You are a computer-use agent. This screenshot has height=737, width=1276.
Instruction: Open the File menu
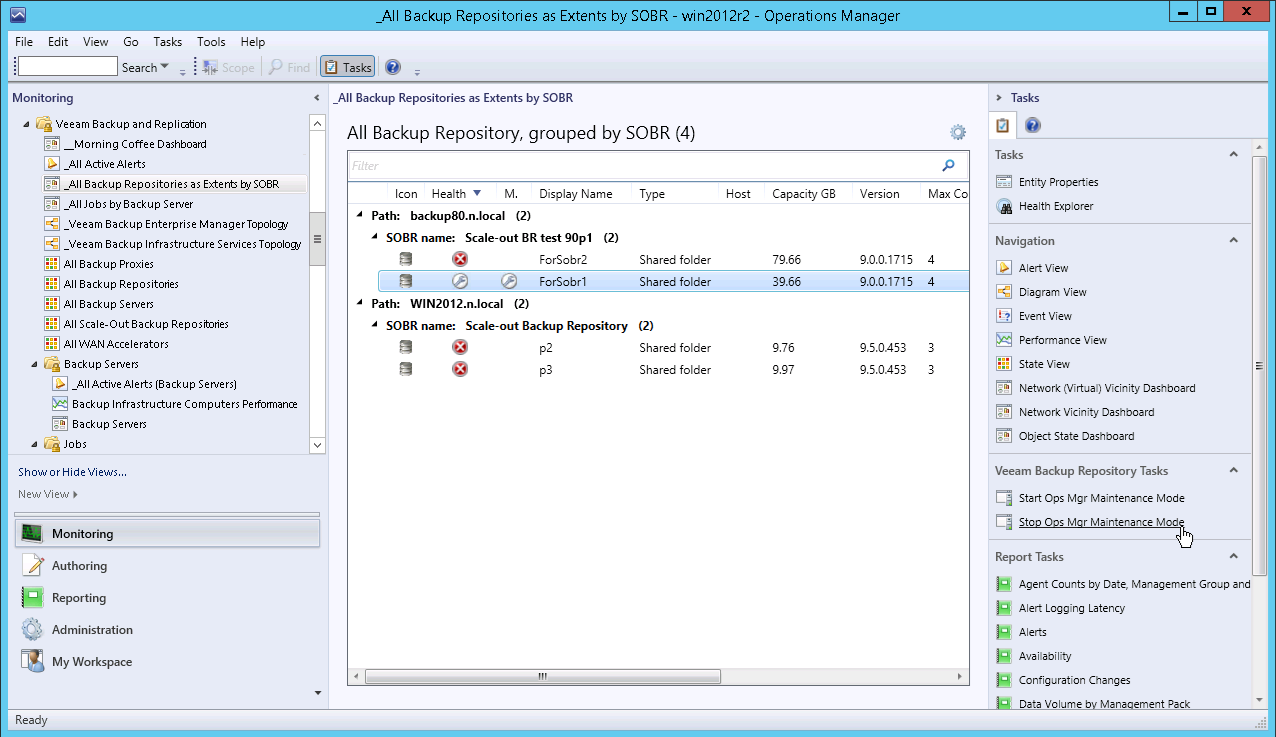pyautogui.click(x=24, y=42)
